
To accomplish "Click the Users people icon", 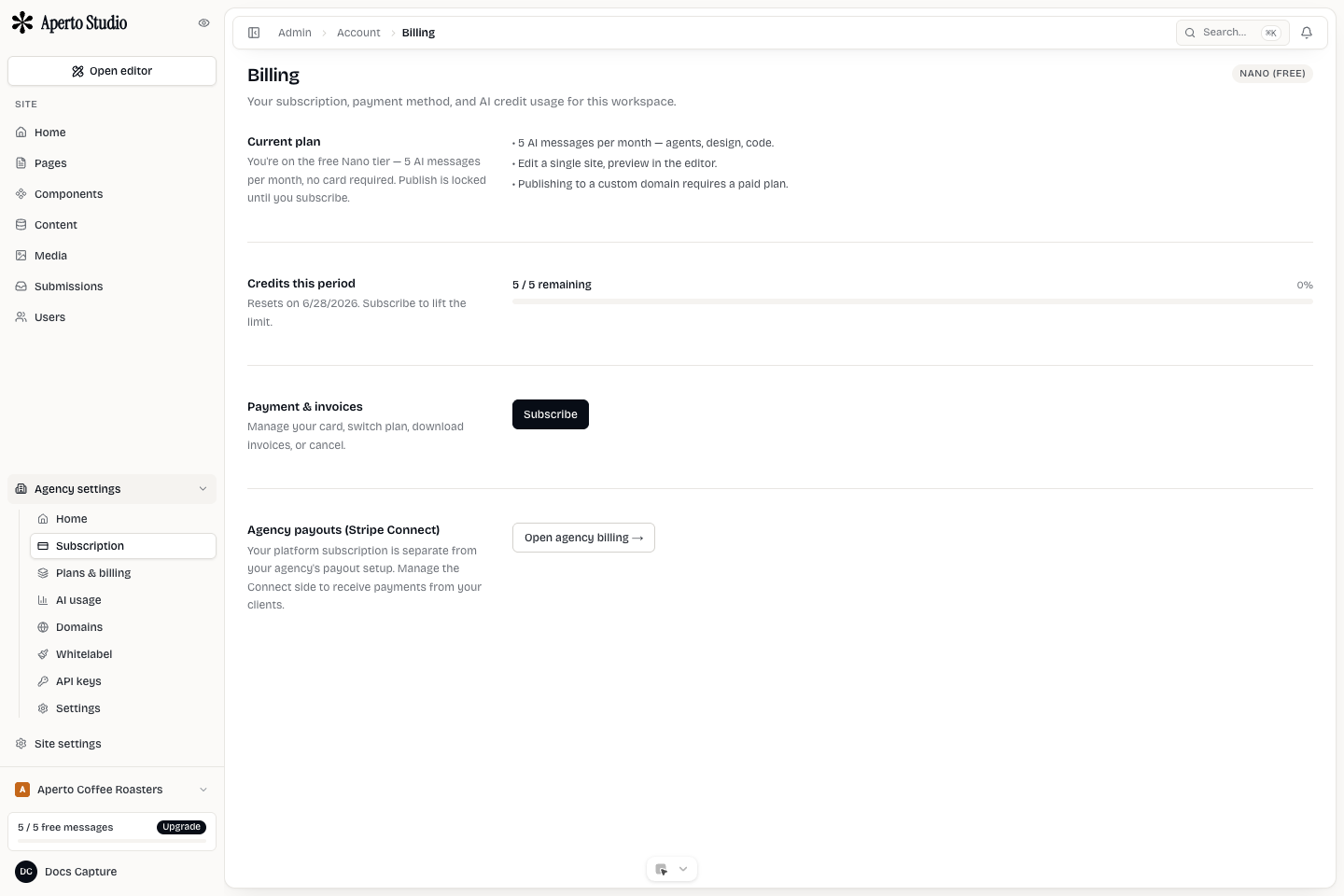I will point(21,317).
